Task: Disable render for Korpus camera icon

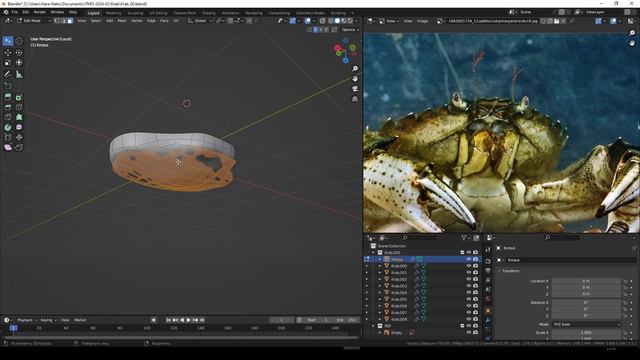Action: [476, 259]
